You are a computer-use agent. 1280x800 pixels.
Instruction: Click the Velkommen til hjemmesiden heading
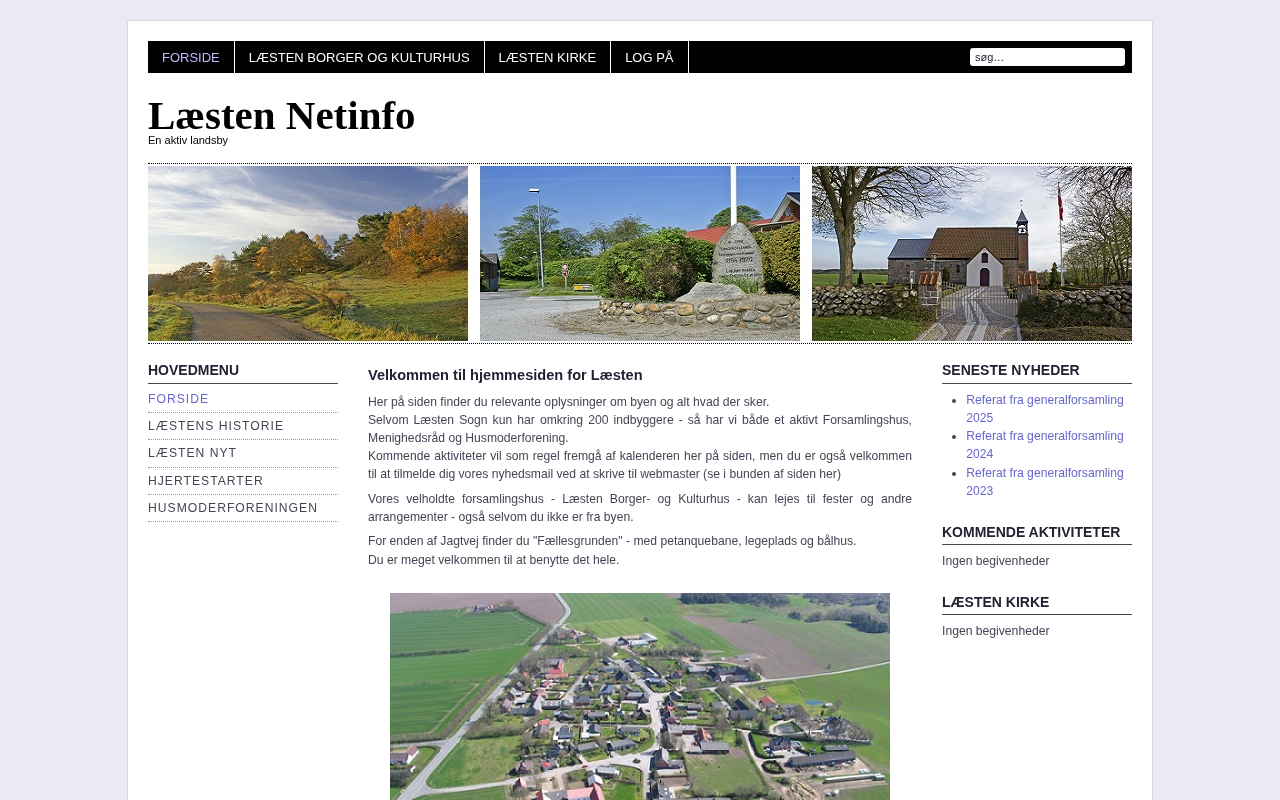click(x=505, y=375)
